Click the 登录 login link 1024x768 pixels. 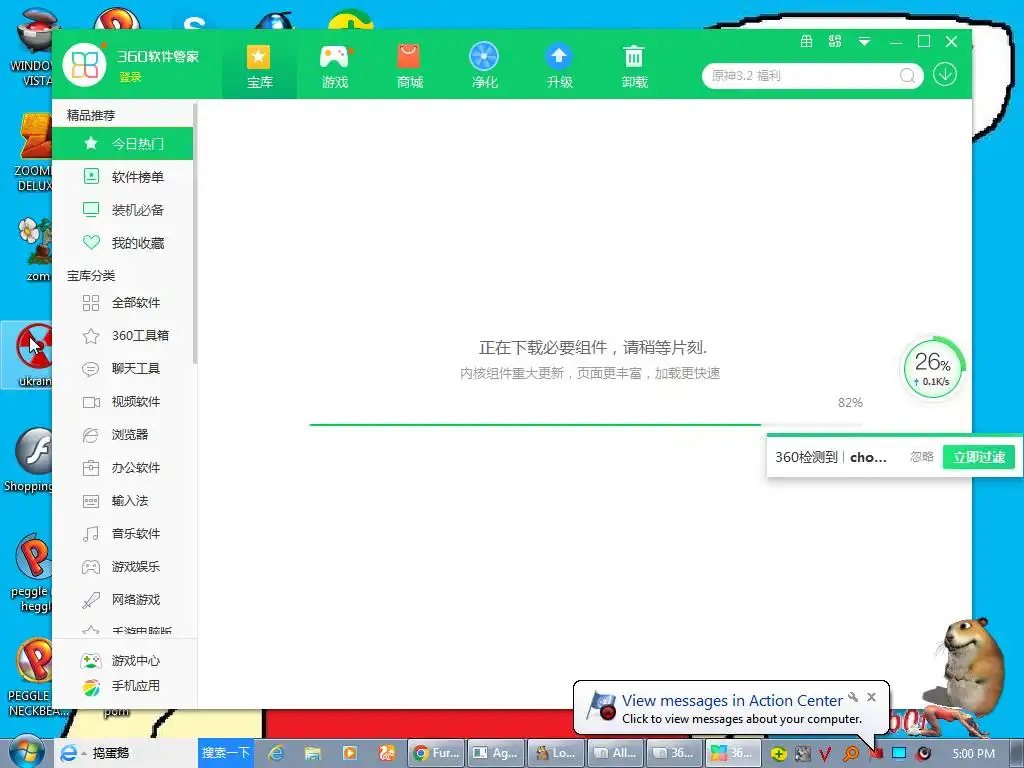coord(130,77)
